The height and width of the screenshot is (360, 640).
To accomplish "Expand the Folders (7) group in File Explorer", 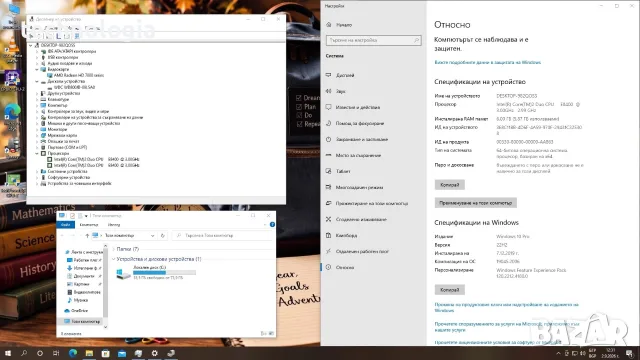I will pos(113,249).
